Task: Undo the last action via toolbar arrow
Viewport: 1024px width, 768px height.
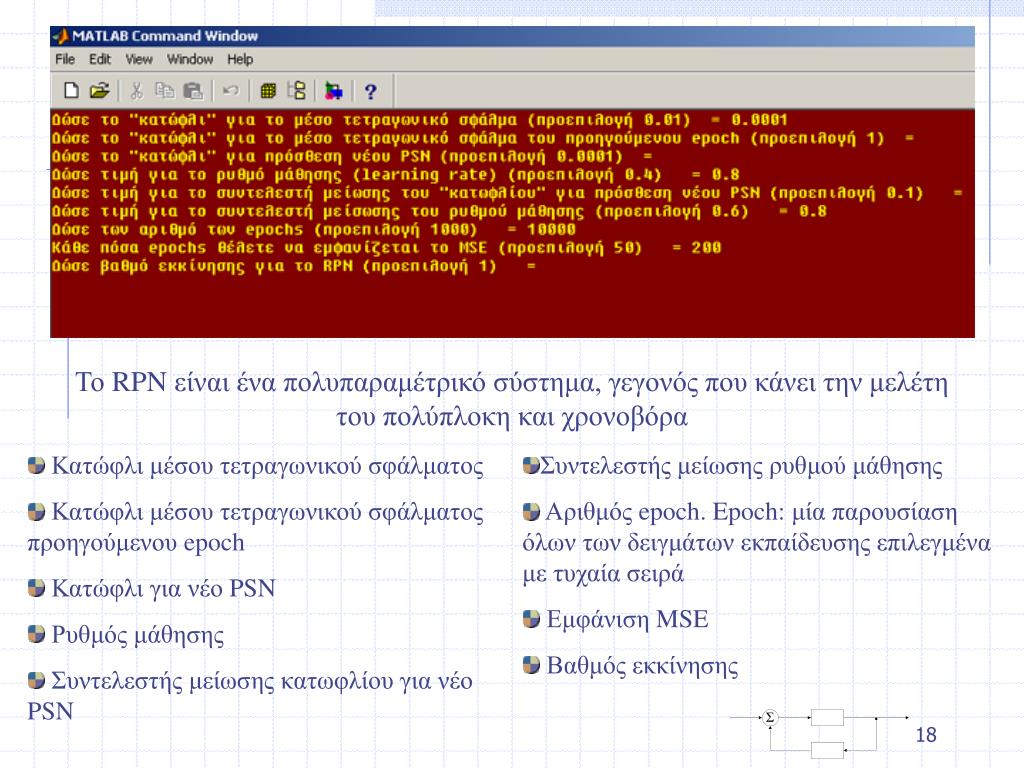Action: pyautogui.click(x=231, y=91)
